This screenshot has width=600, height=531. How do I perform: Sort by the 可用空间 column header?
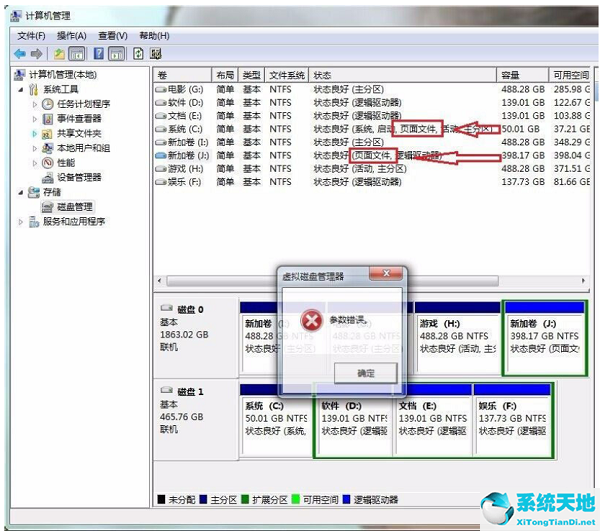tap(570, 75)
